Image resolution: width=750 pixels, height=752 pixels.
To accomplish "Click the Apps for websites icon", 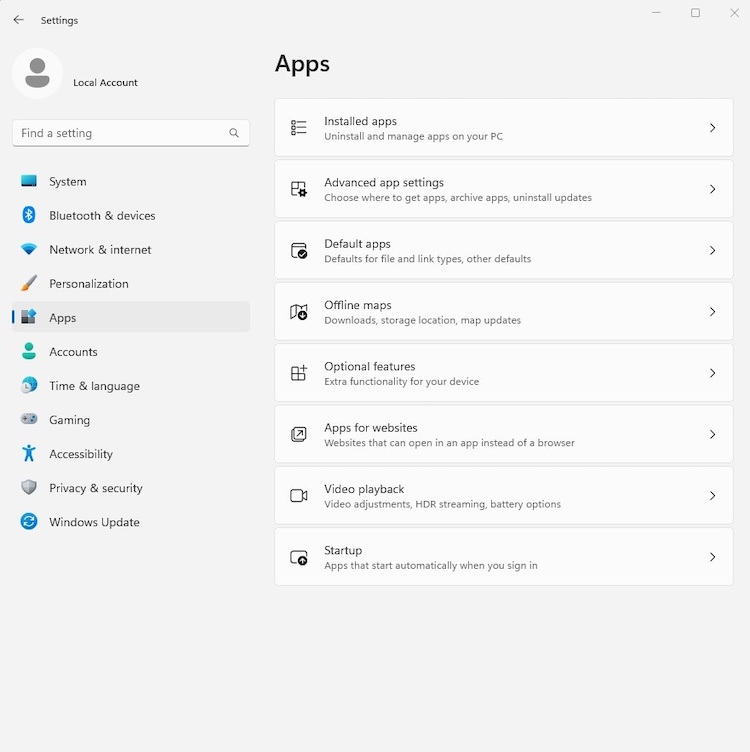I will point(299,434).
